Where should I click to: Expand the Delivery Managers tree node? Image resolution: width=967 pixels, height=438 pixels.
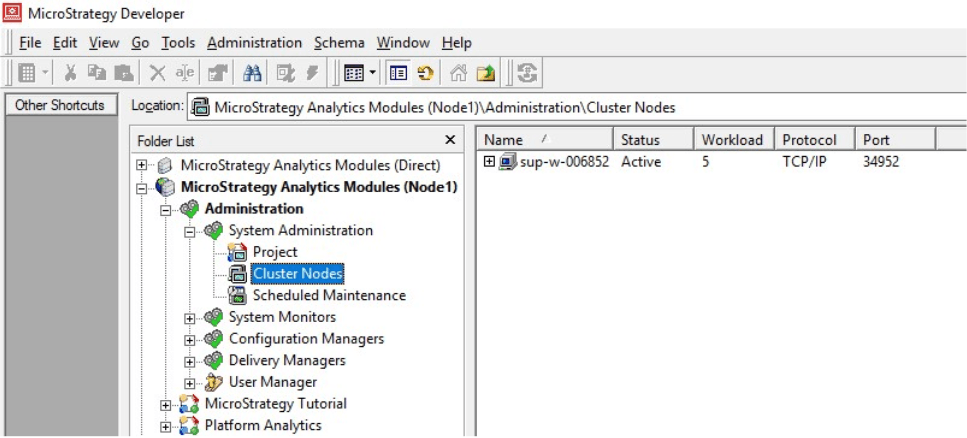pyautogui.click(x=190, y=362)
